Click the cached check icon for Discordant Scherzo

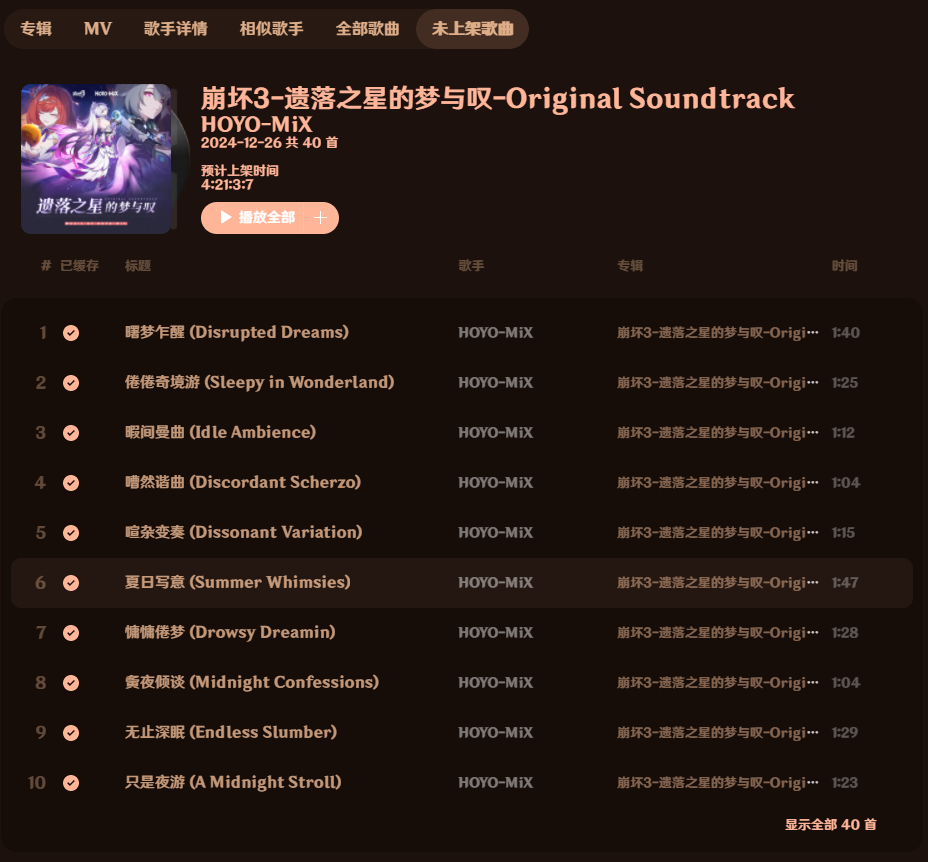coord(71,483)
